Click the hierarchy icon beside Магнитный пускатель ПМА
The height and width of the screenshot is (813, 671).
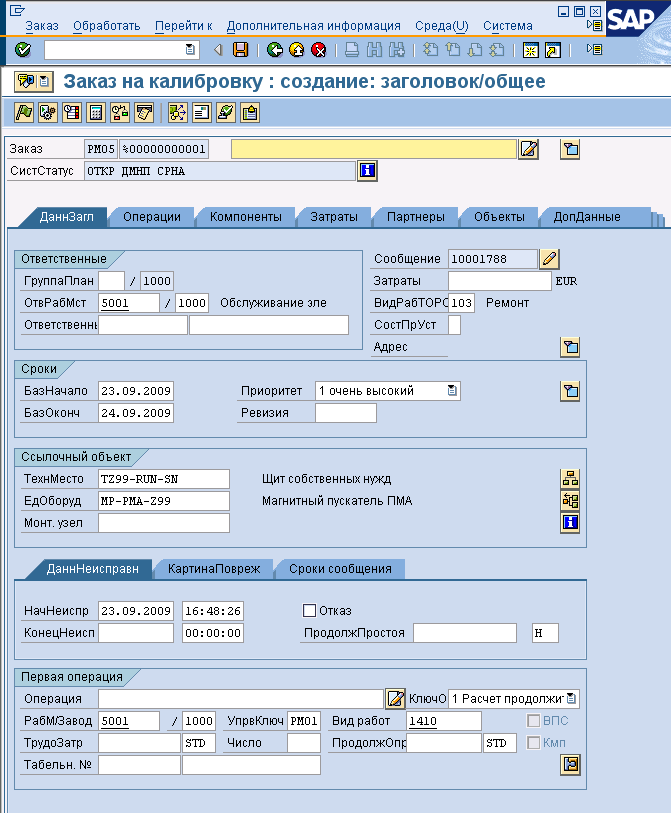click(570, 501)
